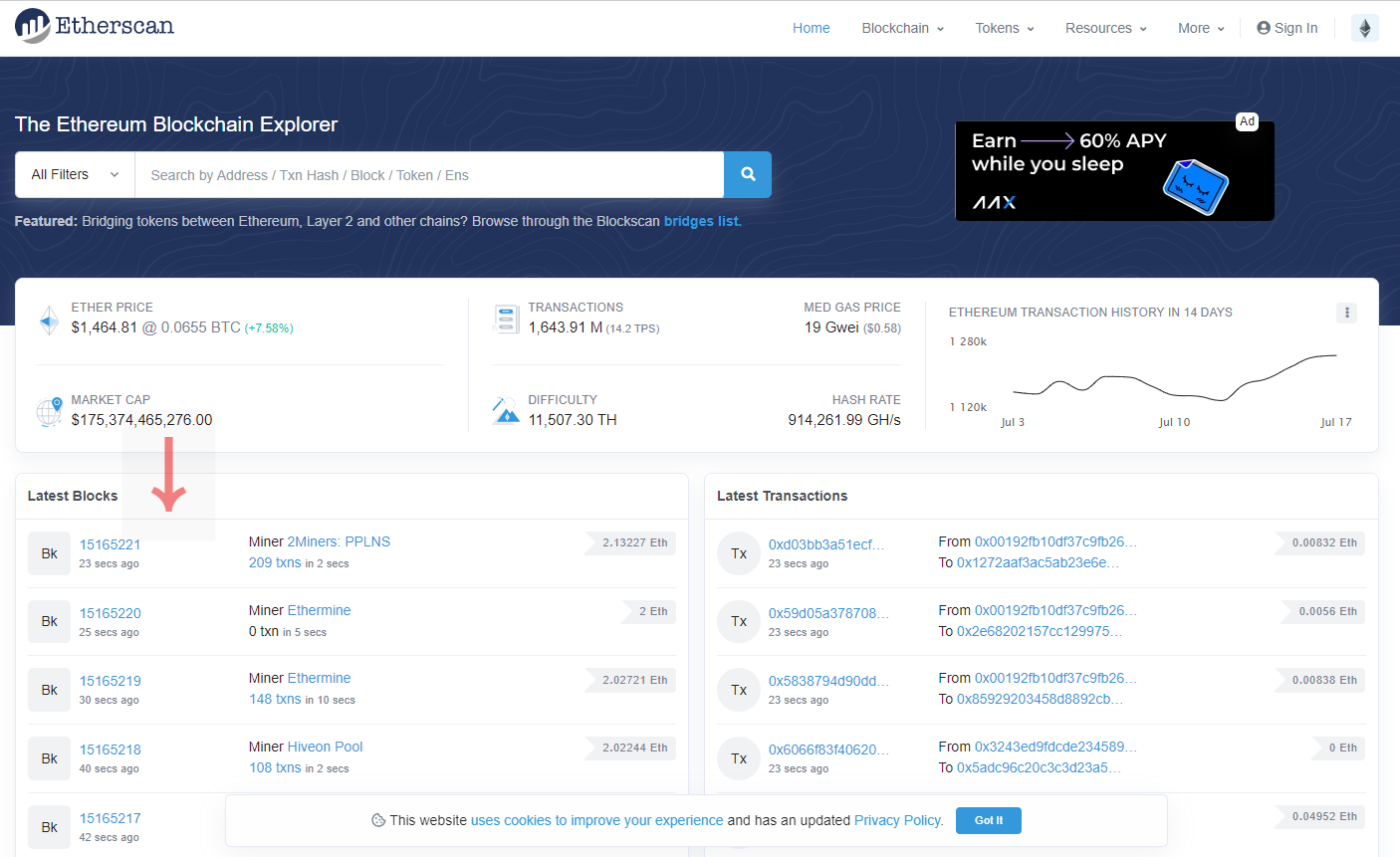This screenshot has height=857, width=1400.
Task: Click the hash rate 914,261.99 GH/s value
Action: pos(844,420)
